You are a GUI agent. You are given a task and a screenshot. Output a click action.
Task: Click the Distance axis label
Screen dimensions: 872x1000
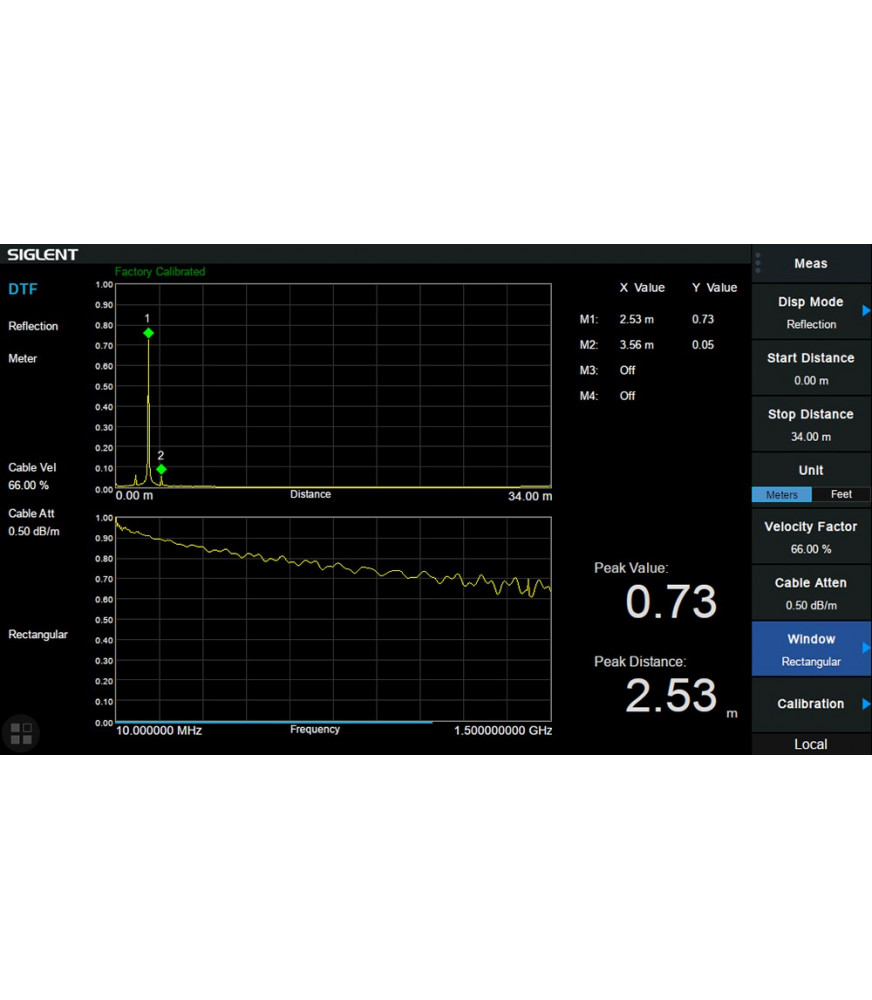point(311,494)
